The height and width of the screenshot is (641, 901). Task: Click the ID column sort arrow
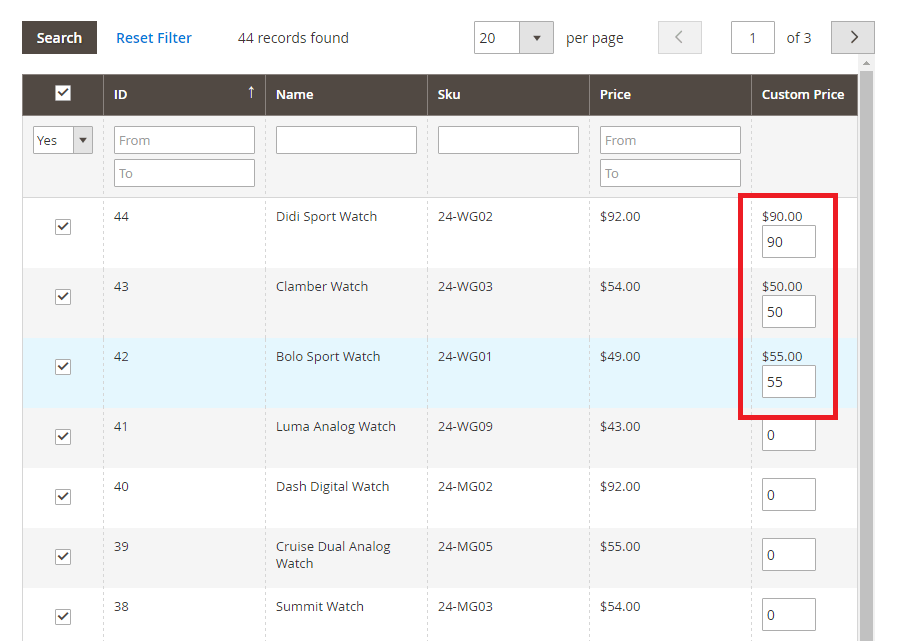[251, 93]
